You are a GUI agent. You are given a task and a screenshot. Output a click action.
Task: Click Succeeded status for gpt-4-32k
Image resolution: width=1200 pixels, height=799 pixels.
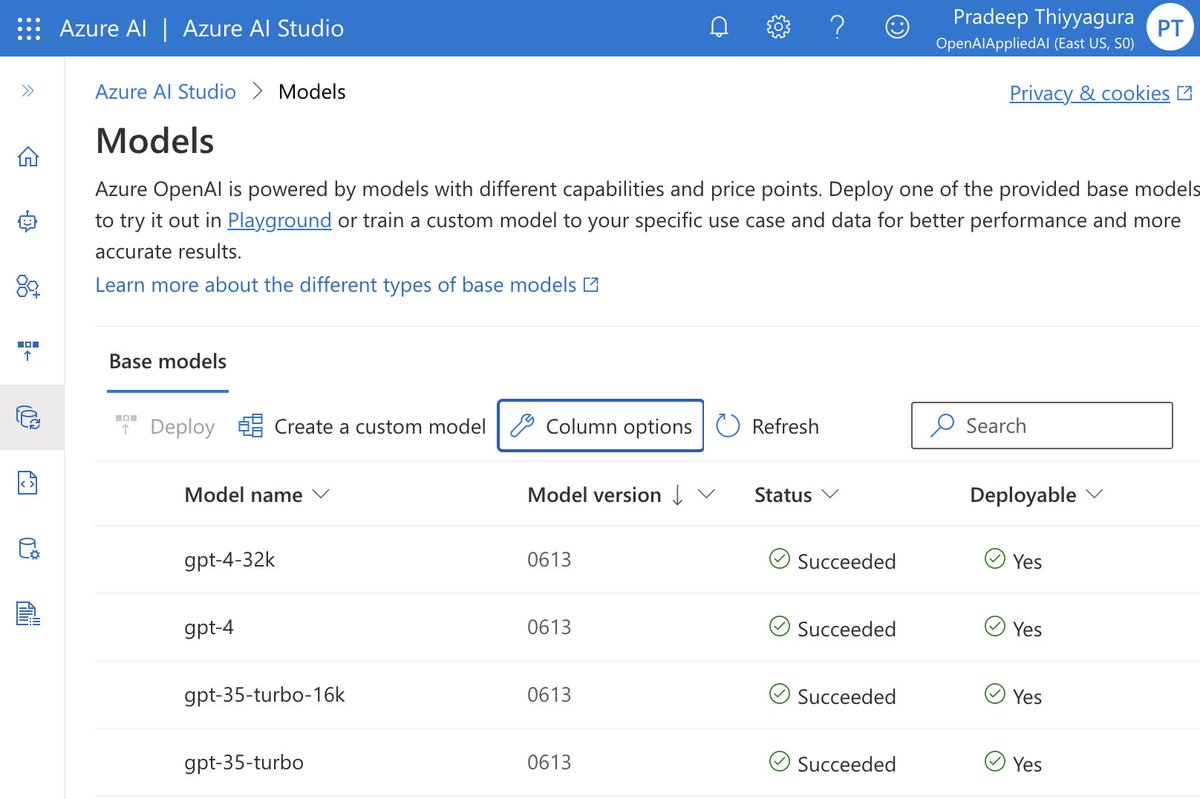[832, 561]
